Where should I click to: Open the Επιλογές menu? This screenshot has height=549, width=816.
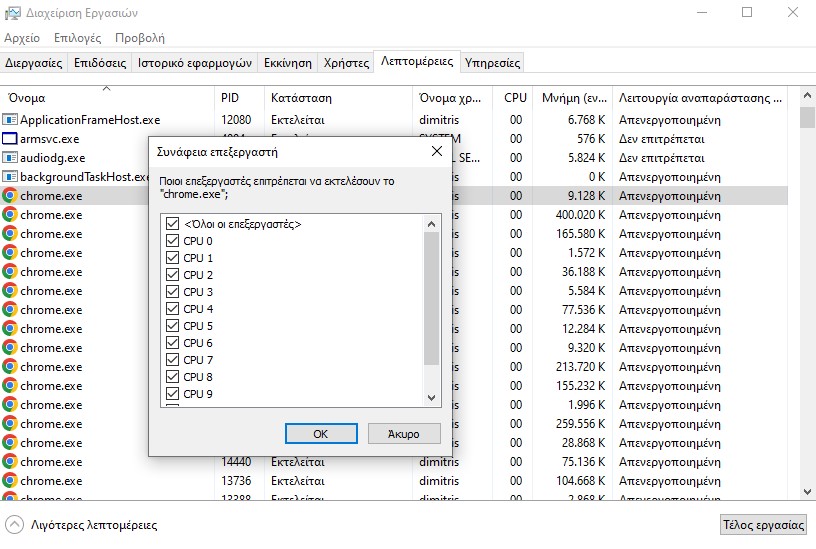pos(78,38)
